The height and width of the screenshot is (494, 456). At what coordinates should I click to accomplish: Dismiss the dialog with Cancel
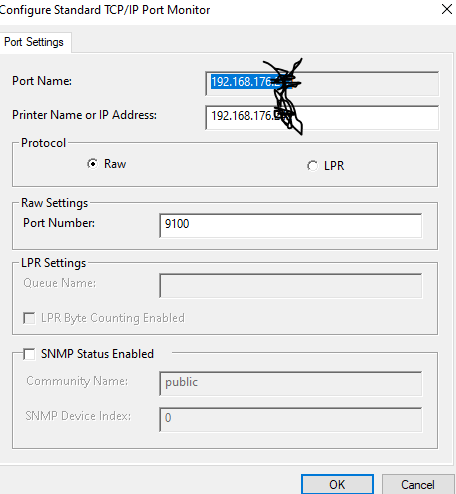coord(418,484)
